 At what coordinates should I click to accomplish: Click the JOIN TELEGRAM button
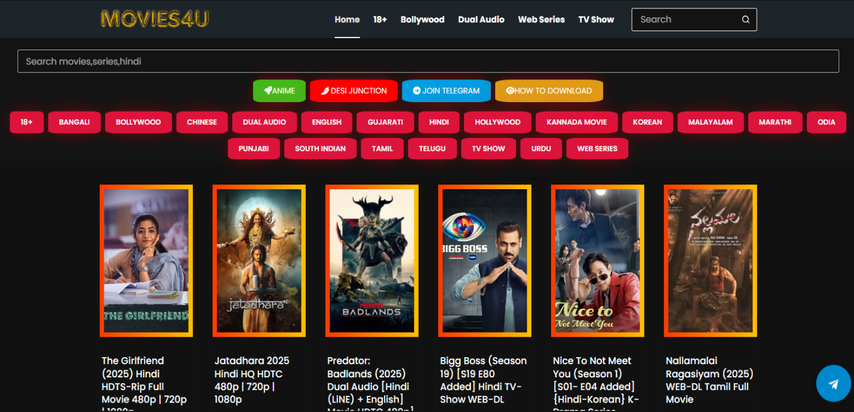[446, 91]
